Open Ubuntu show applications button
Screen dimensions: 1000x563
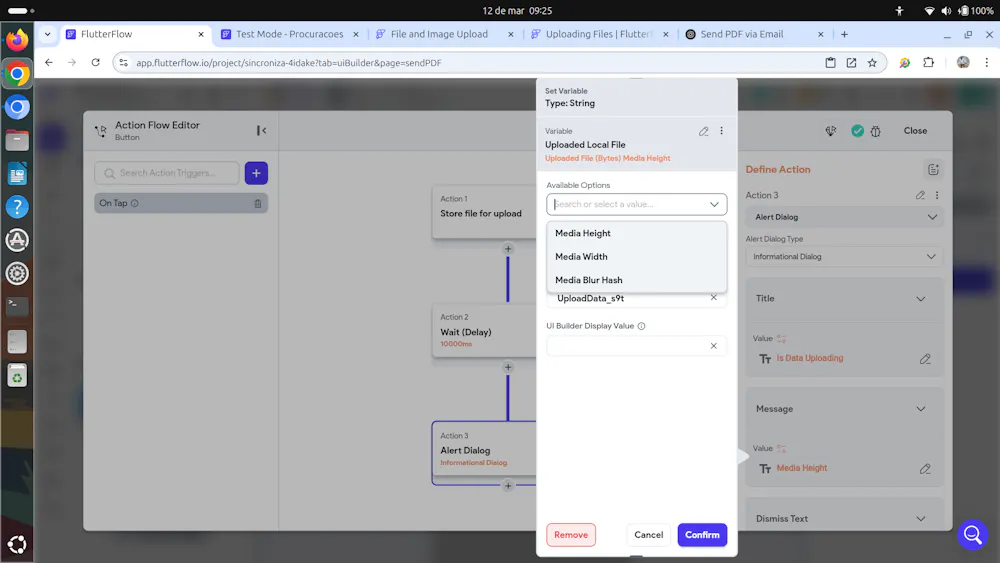coord(17,544)
